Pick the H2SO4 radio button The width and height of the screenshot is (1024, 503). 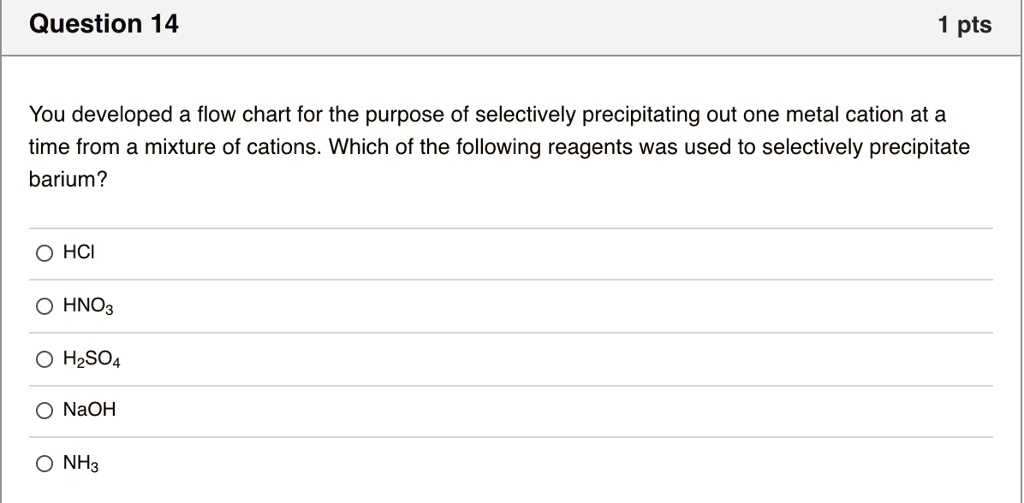click(x=44, y=359)
